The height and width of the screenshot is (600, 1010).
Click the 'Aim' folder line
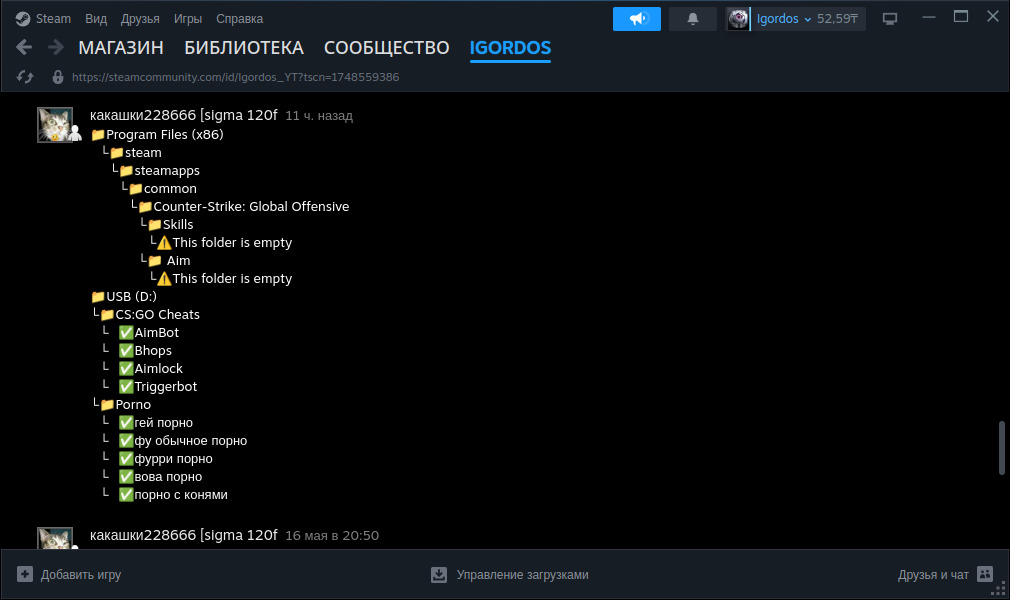[x=169, y=261]
